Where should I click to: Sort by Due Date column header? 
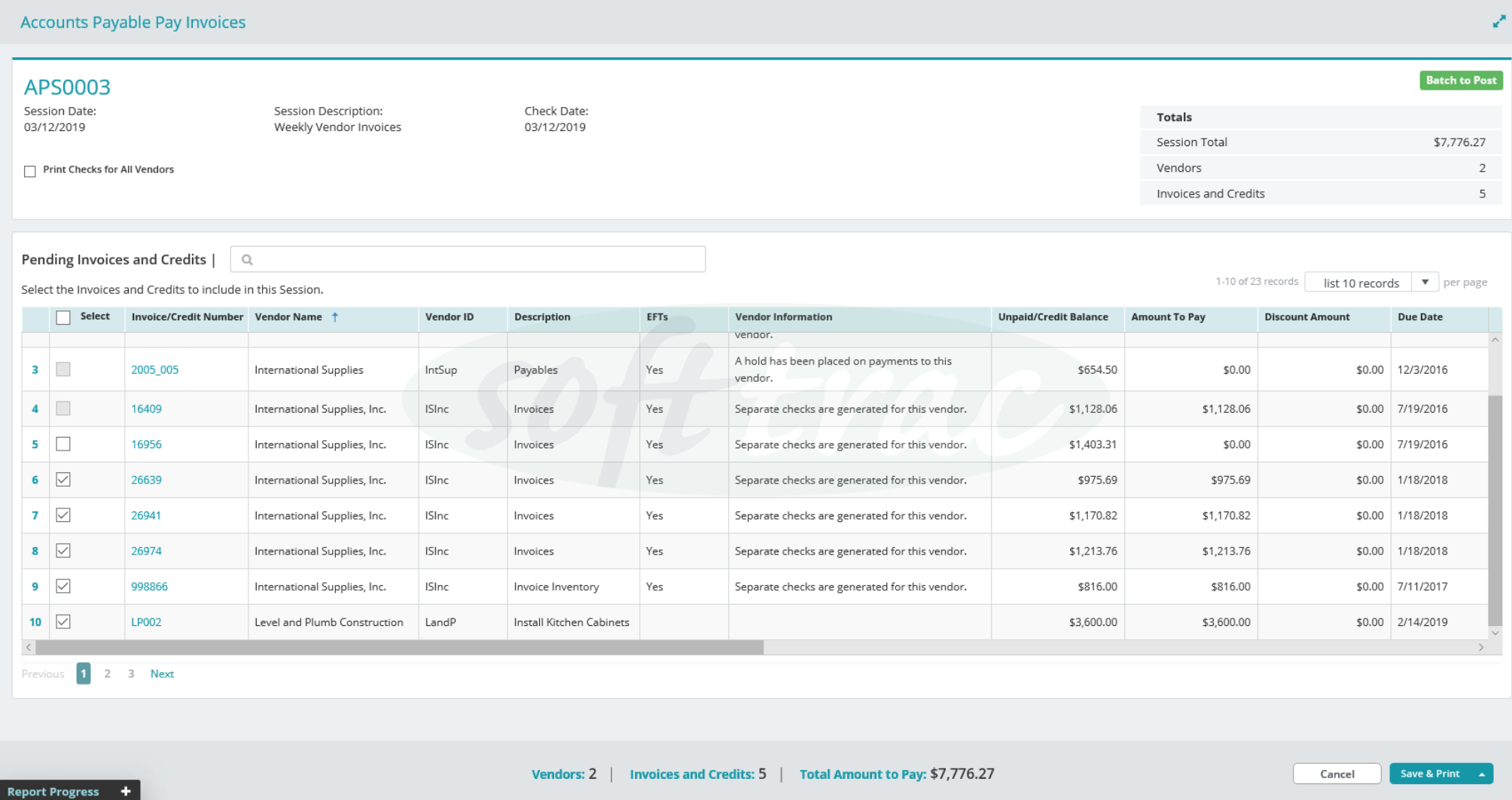(x=1420, y=317)
